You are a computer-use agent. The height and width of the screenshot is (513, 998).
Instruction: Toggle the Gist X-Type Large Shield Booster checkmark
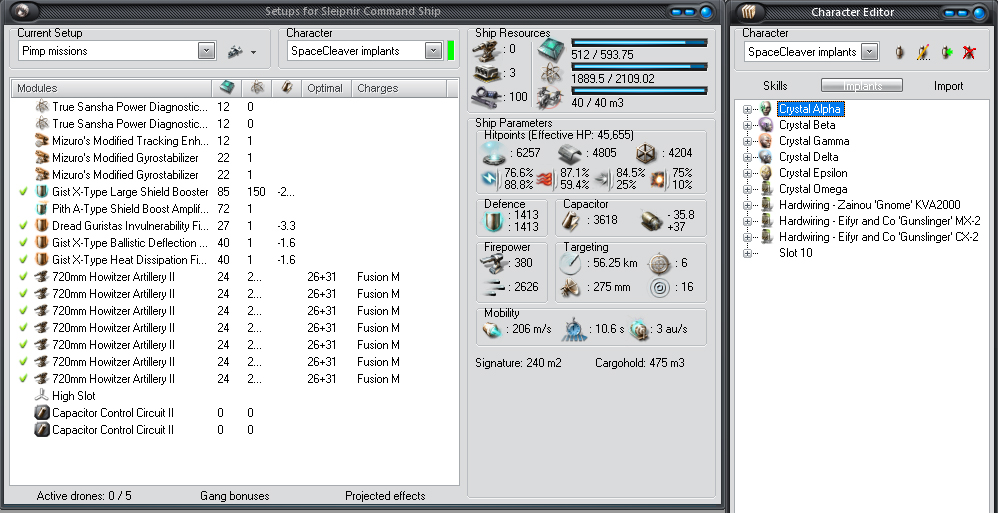click(x=24, y=192)
